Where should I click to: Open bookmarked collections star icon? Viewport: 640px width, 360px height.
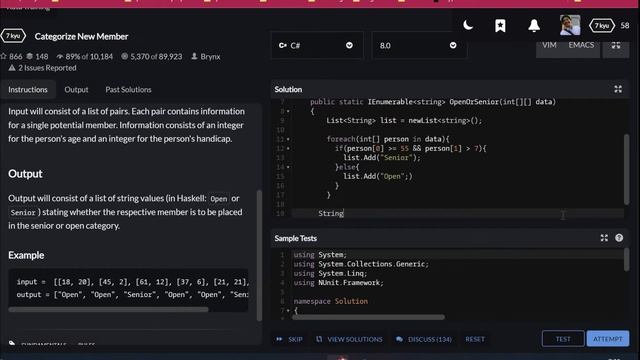point(500,26)
